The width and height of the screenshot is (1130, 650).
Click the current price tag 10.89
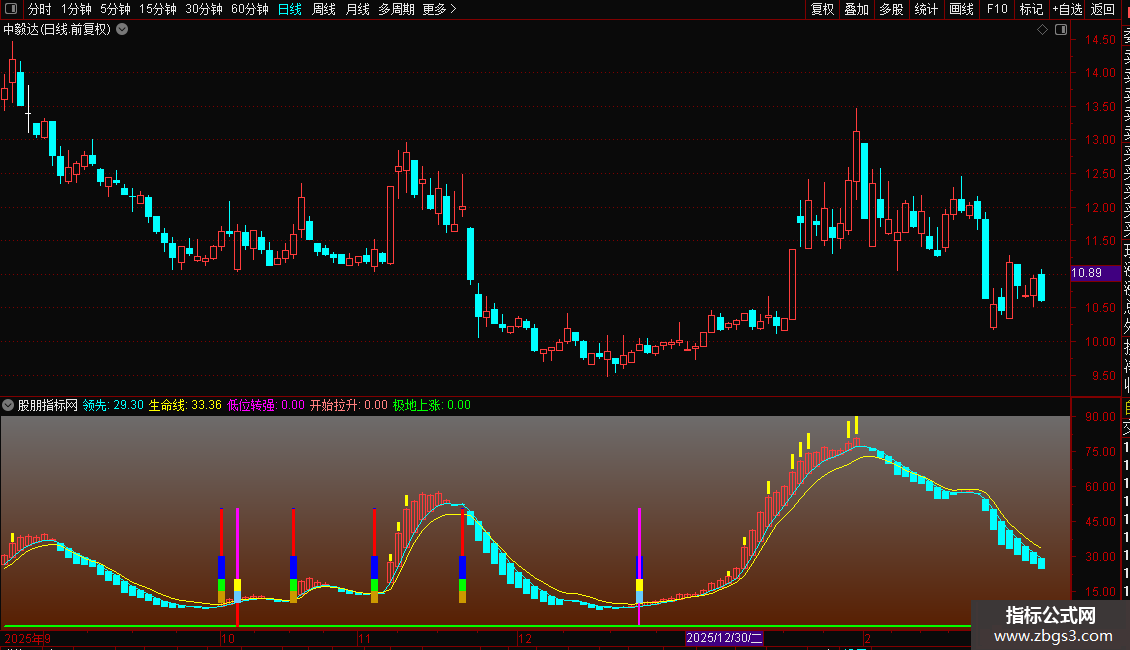1095,272
